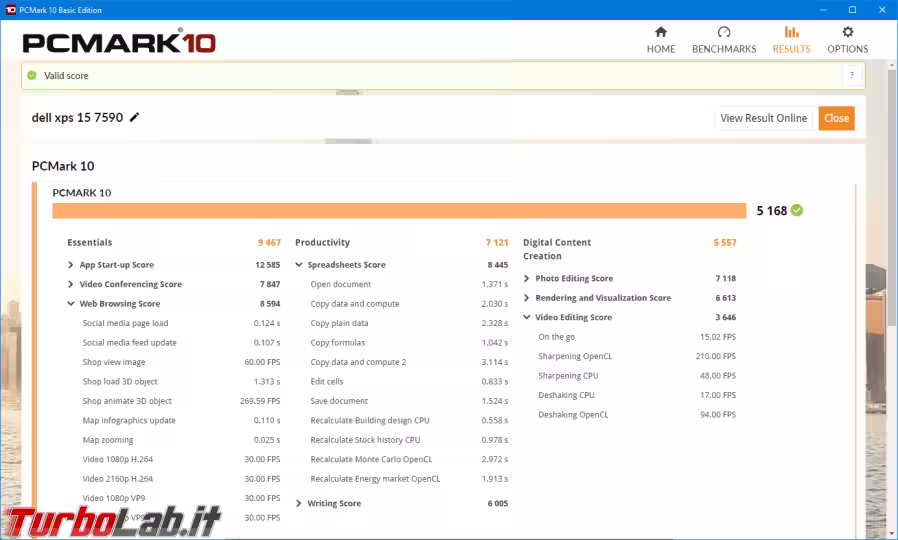Select Recalculate Stock history CPU row
The height and width of the screenshot is (540, 898).
click(409, 440)
